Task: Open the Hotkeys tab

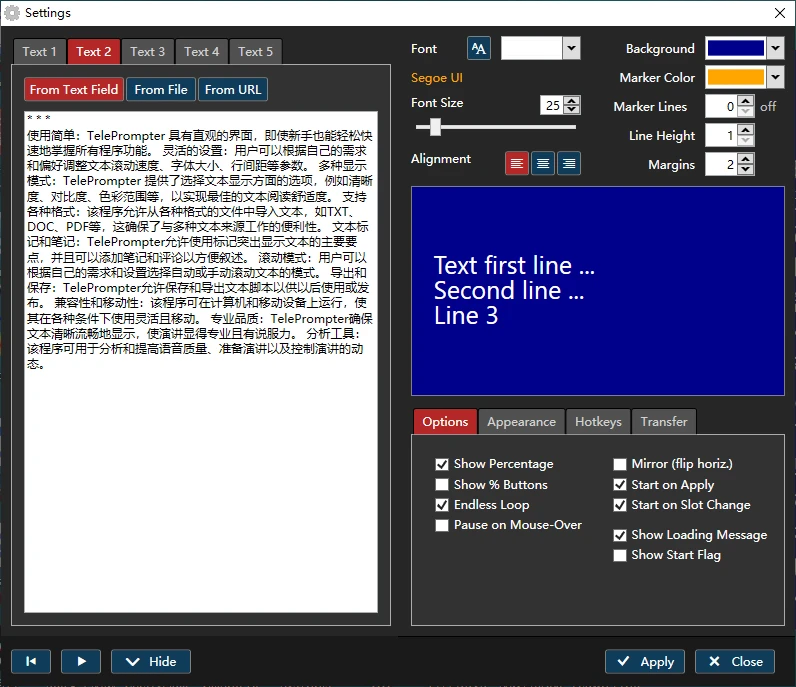Action: pos(598,422)
